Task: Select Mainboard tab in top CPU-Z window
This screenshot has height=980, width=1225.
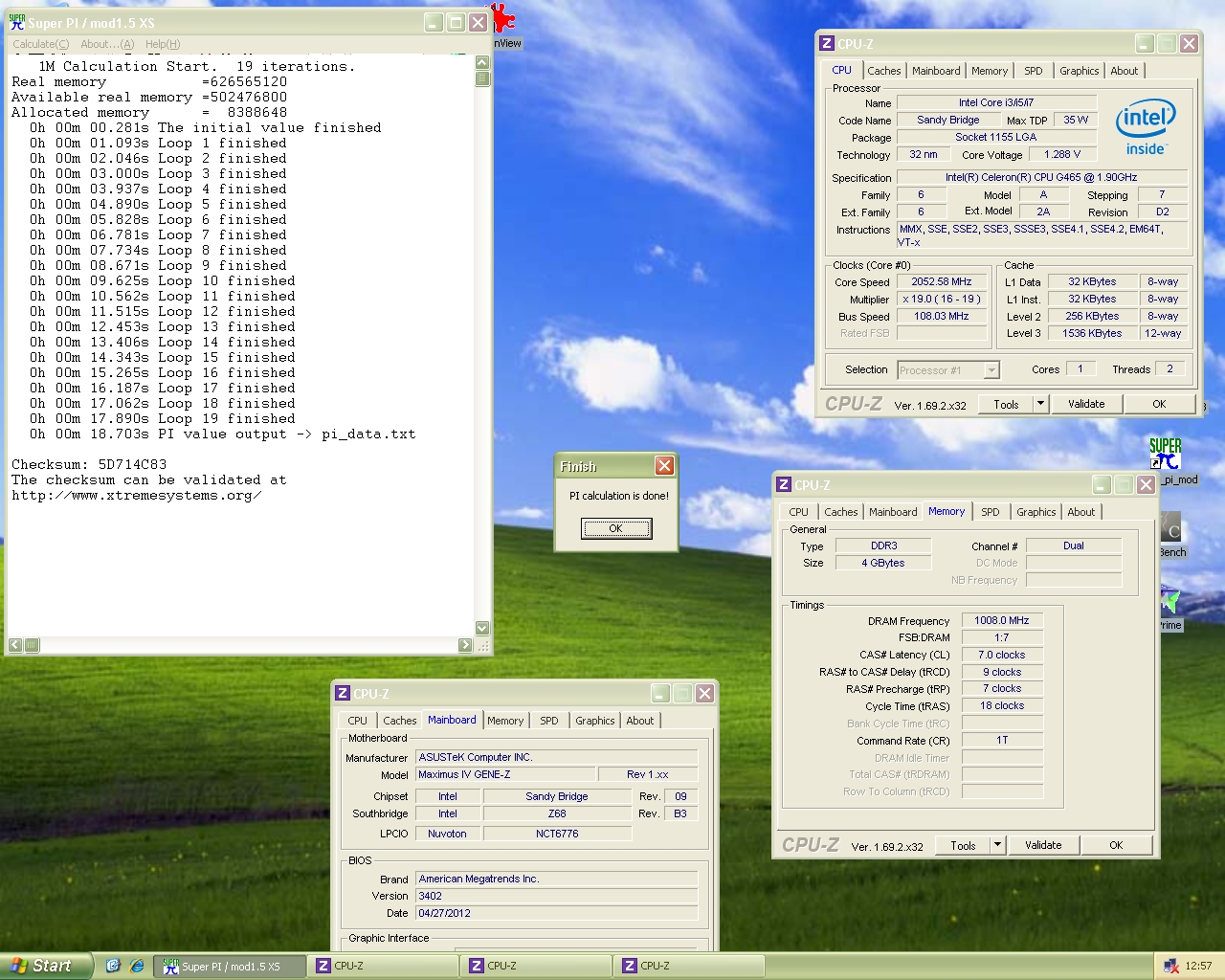Action: [936, 71]
